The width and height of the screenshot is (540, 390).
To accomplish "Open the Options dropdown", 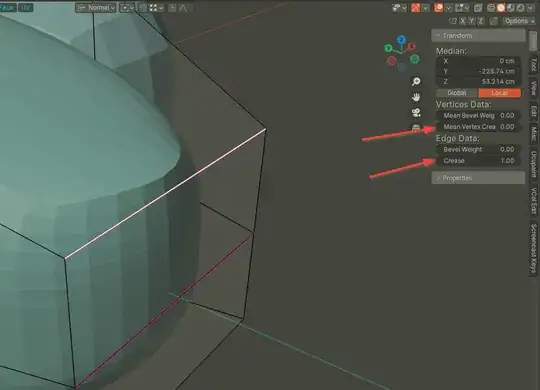I will [519, 21].
